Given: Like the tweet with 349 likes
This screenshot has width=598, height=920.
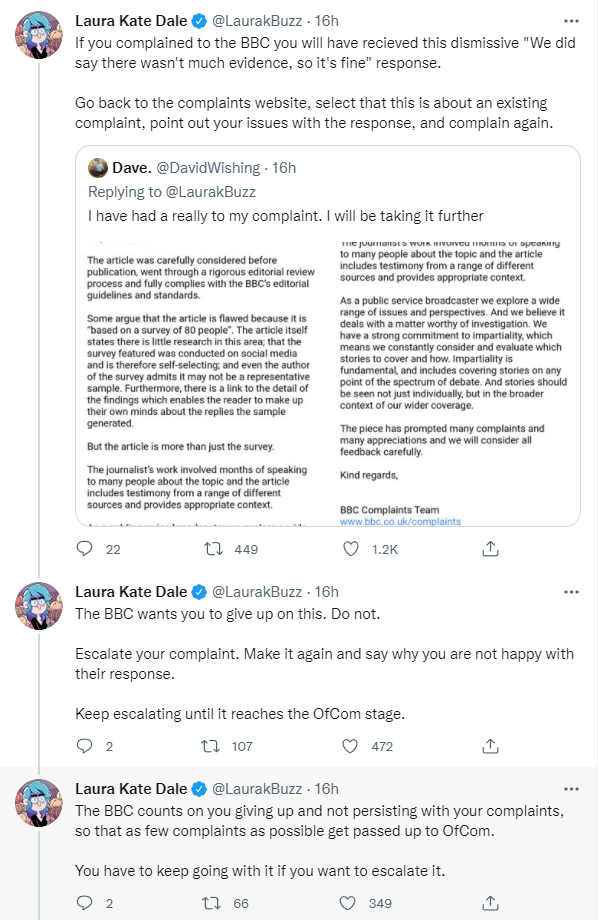Looking at the screenshot, I should (348, 904).
